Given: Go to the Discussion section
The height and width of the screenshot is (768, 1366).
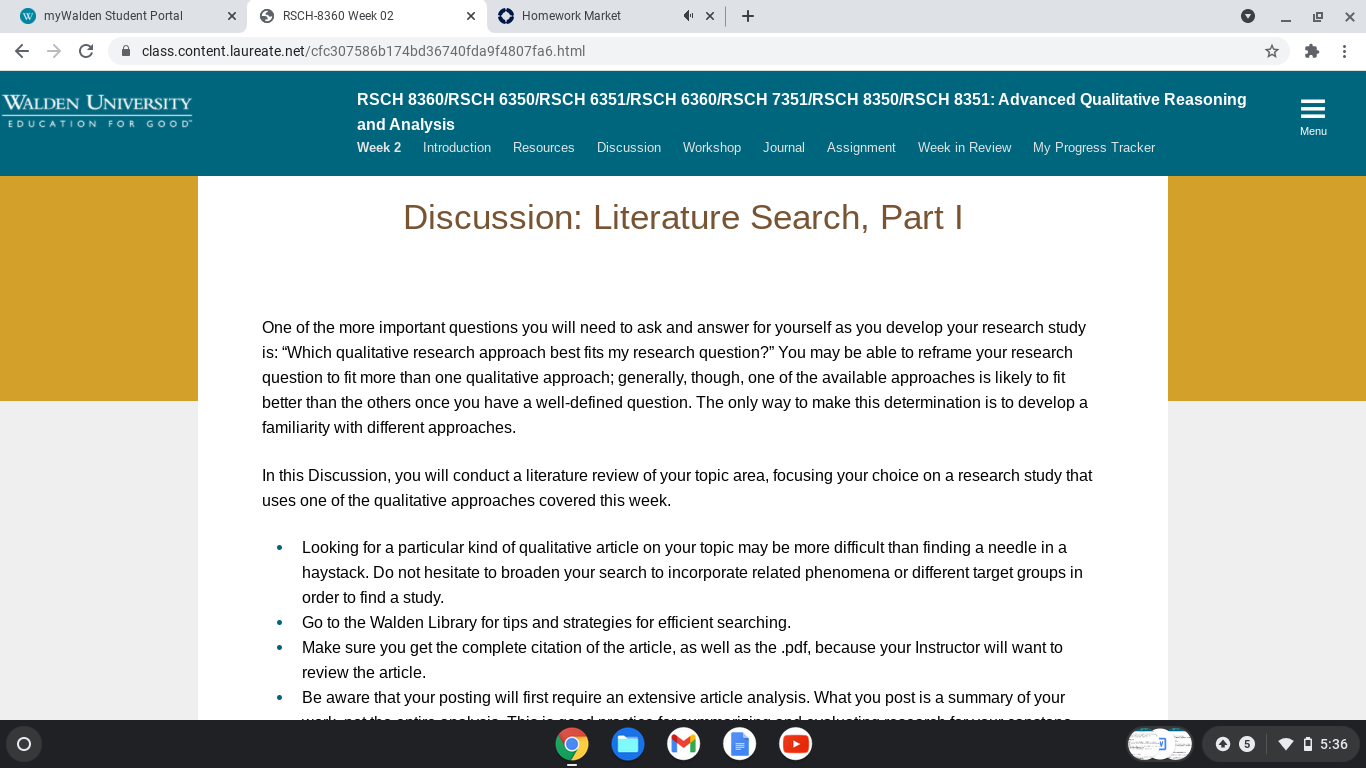Looking at the screenshot, I should tap(629, 147).
